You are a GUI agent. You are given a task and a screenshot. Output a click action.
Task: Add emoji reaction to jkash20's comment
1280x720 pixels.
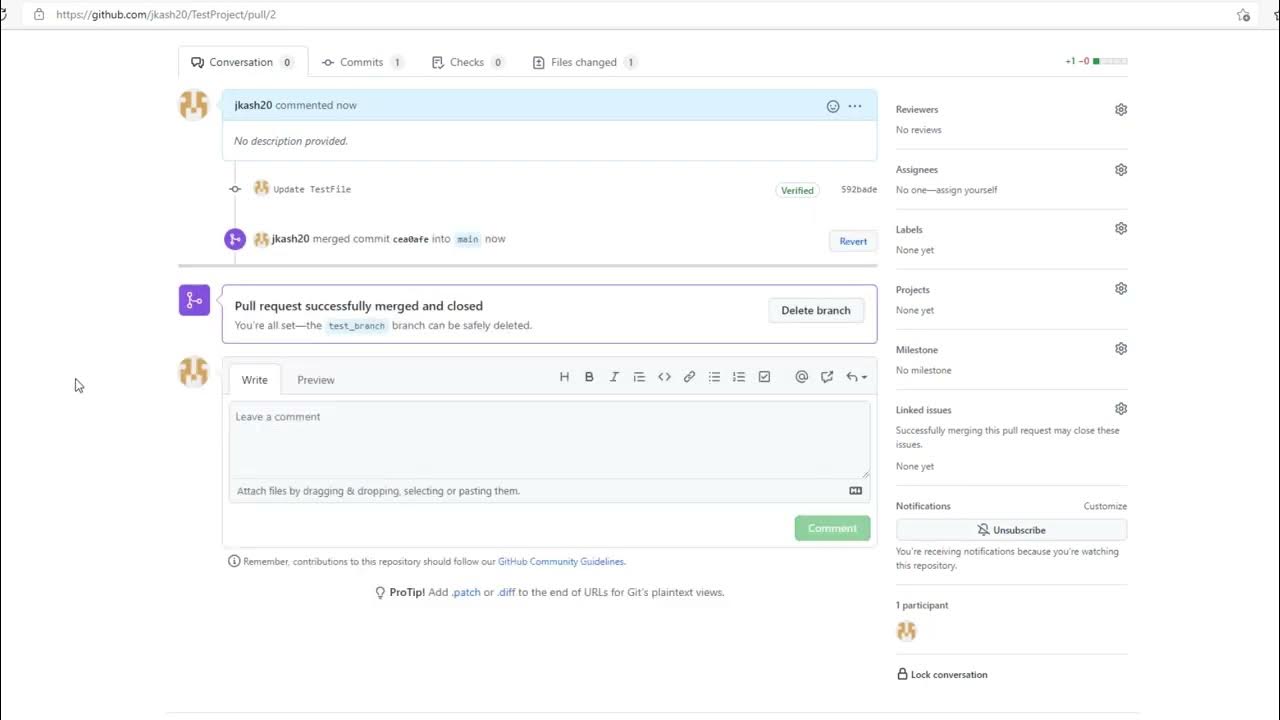pos(833,106)
